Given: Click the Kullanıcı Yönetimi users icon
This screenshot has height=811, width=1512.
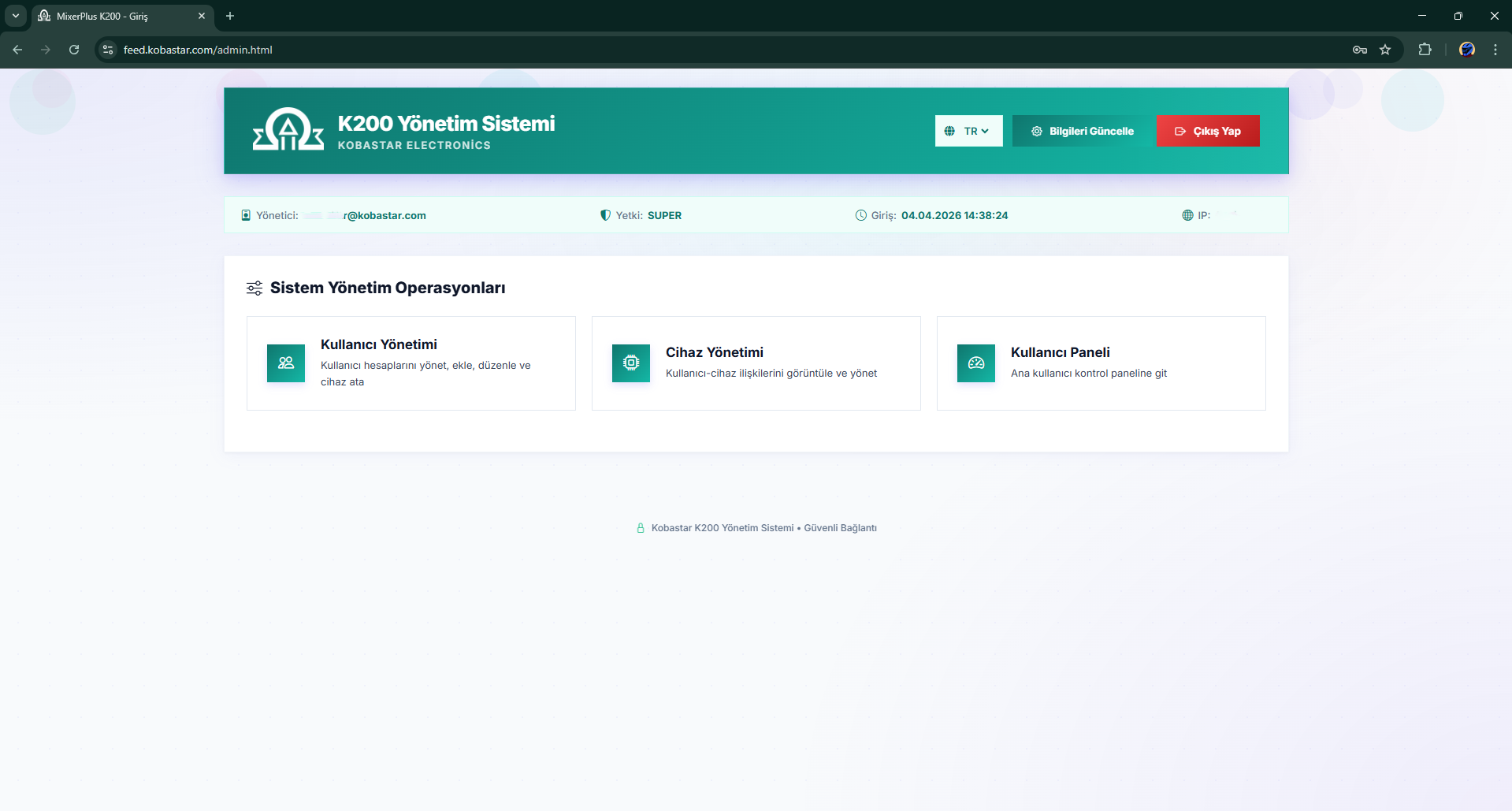Looking at the screenshot, I should pos(286,363).
